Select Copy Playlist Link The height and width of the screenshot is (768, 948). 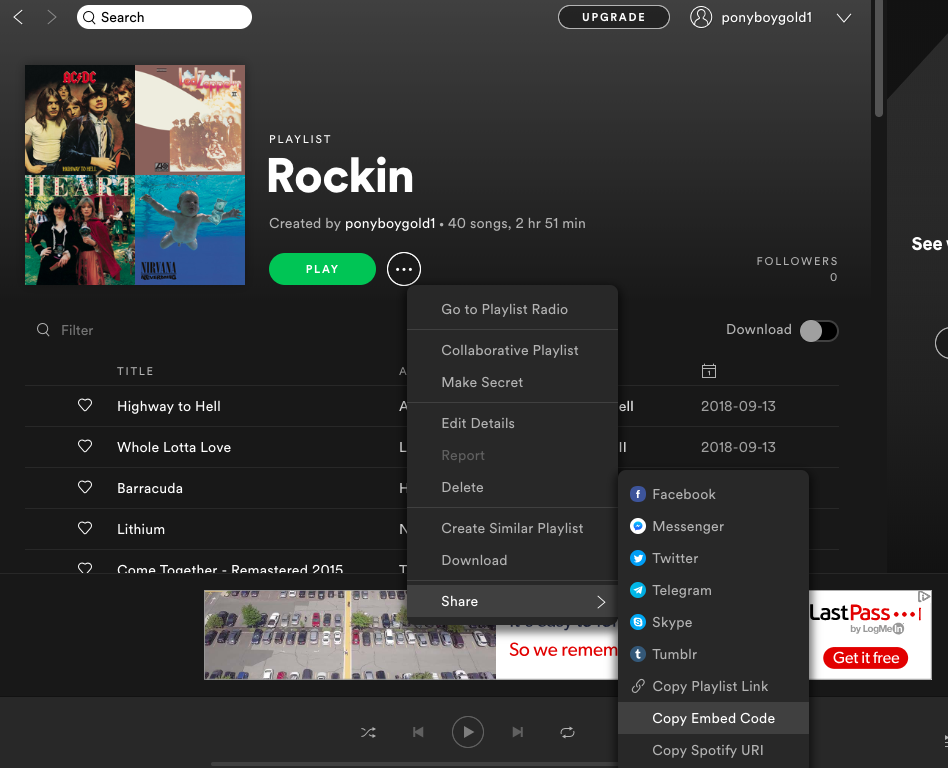pos(713,686)
